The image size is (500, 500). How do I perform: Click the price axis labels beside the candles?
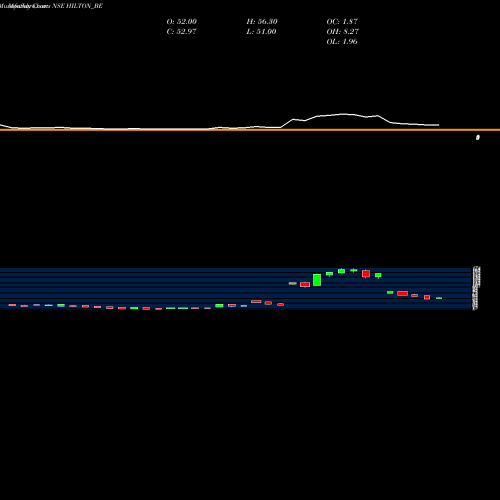click(477, 288)
